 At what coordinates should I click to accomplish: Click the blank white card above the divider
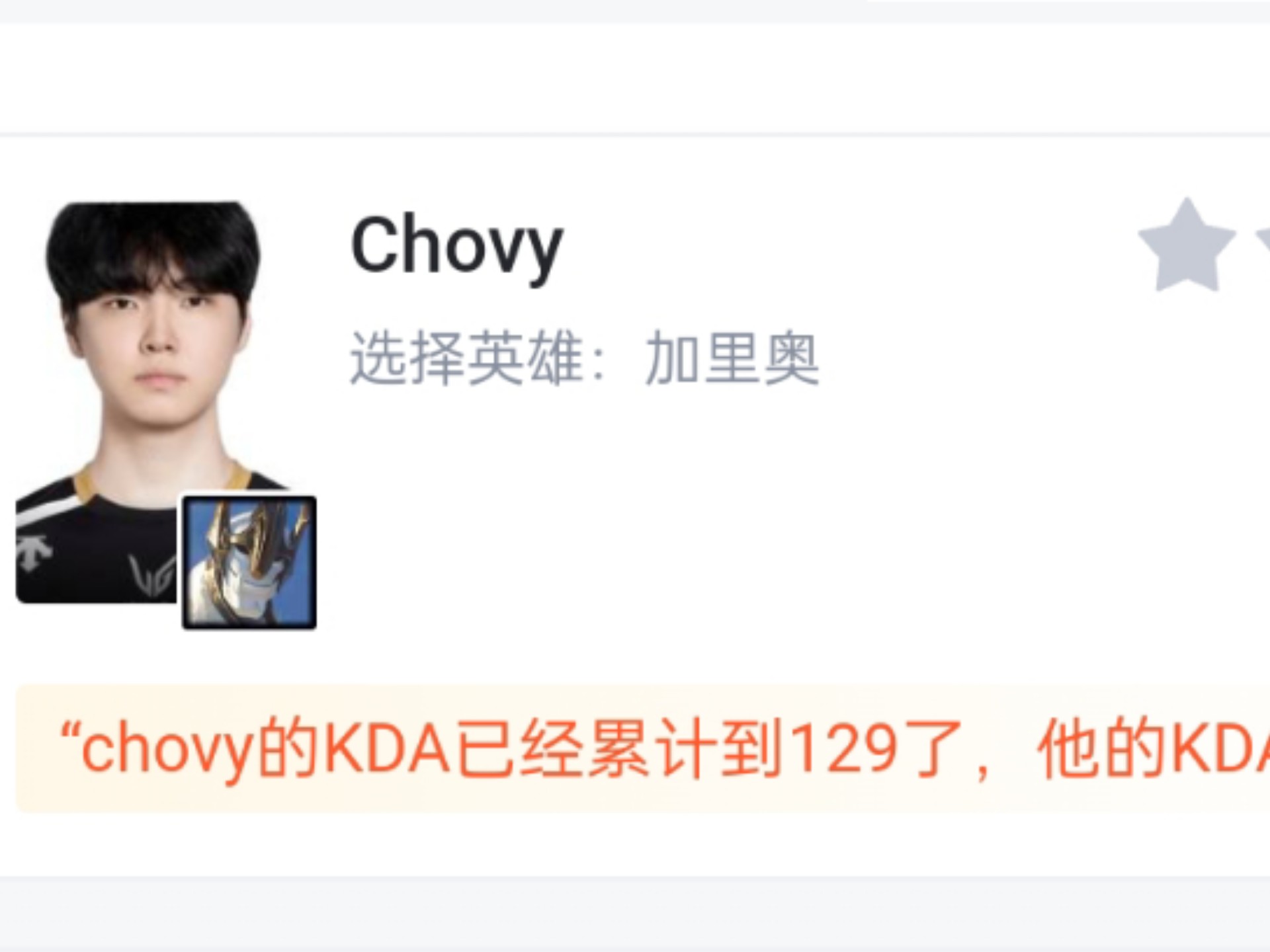pyautogui.click(x=635, y=78)
